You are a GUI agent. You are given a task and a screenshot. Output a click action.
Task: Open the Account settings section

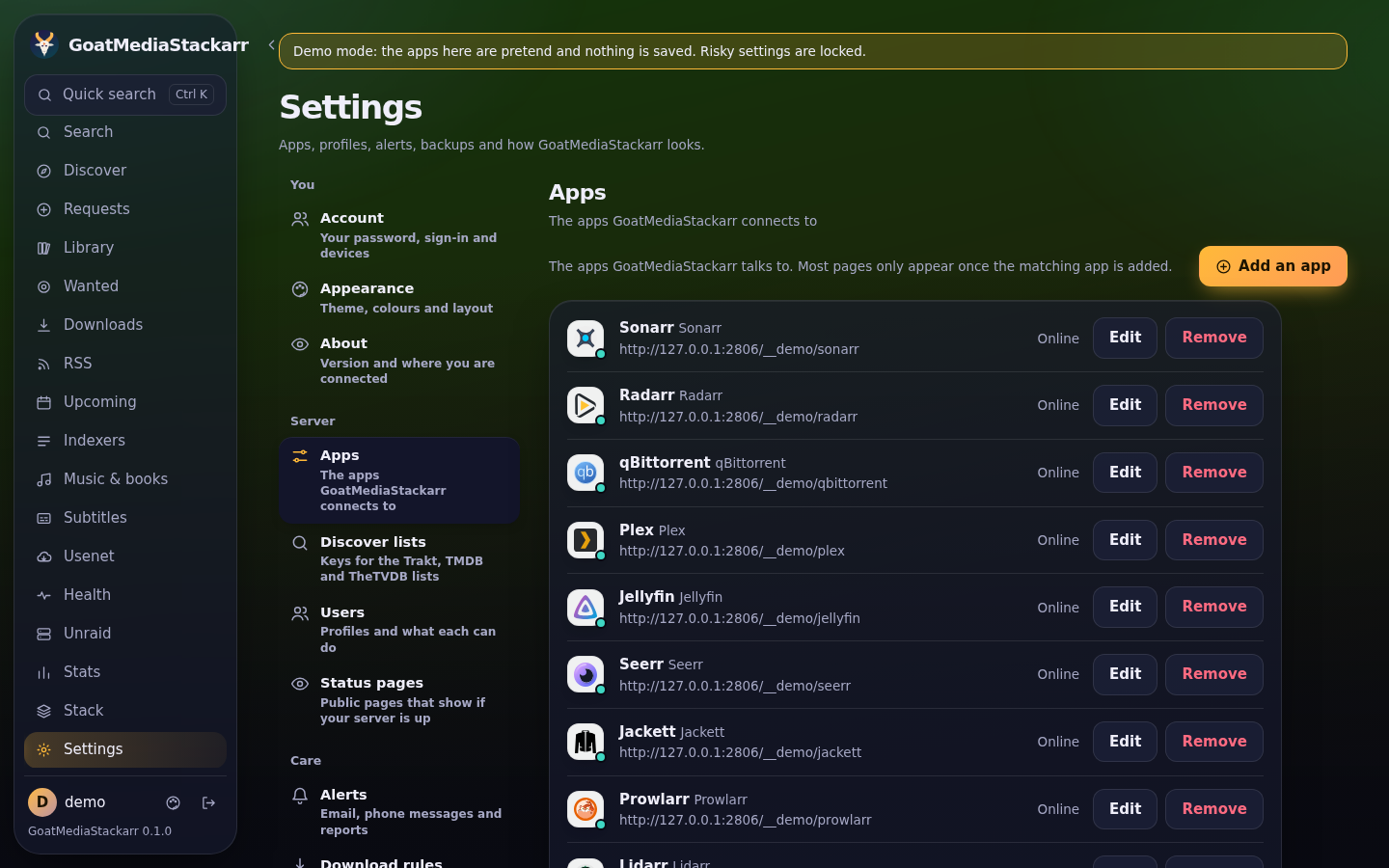tap(399, 235)
